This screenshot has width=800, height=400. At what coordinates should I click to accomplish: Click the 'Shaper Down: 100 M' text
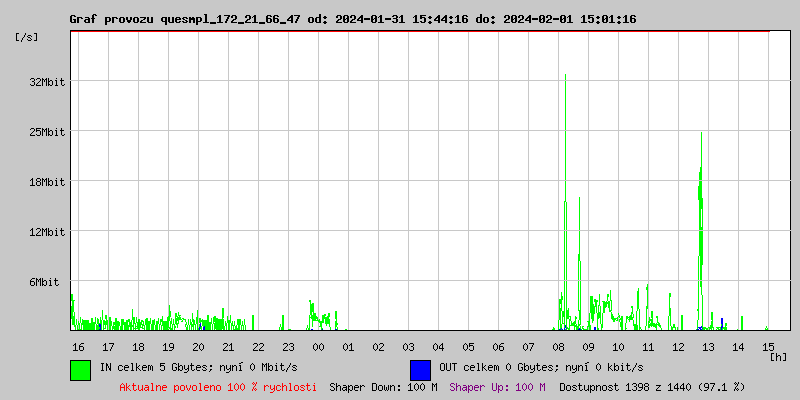383,387
